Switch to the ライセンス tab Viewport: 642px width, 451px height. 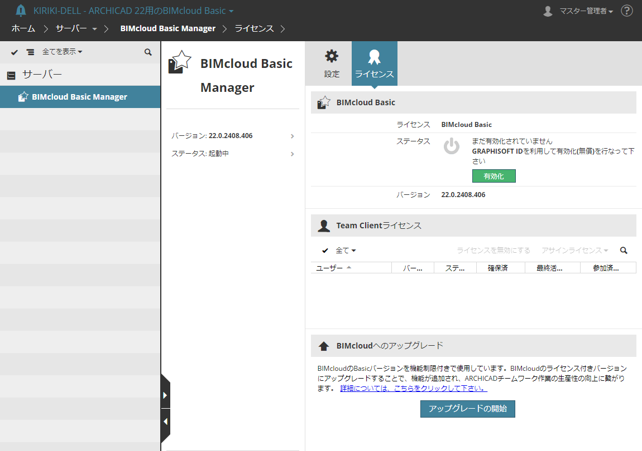pos(374,63)
